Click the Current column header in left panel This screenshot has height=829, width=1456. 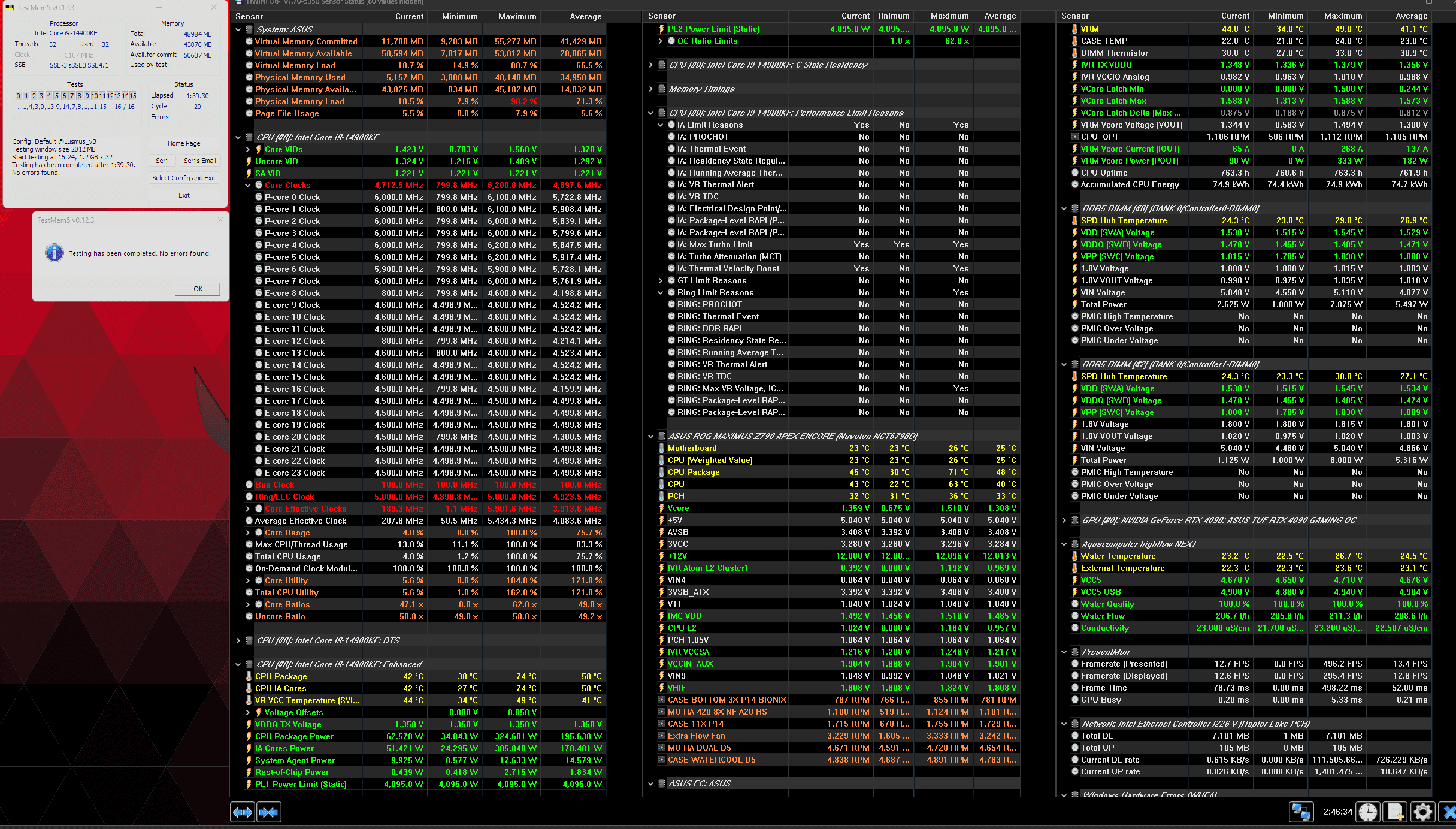[394, 17]
